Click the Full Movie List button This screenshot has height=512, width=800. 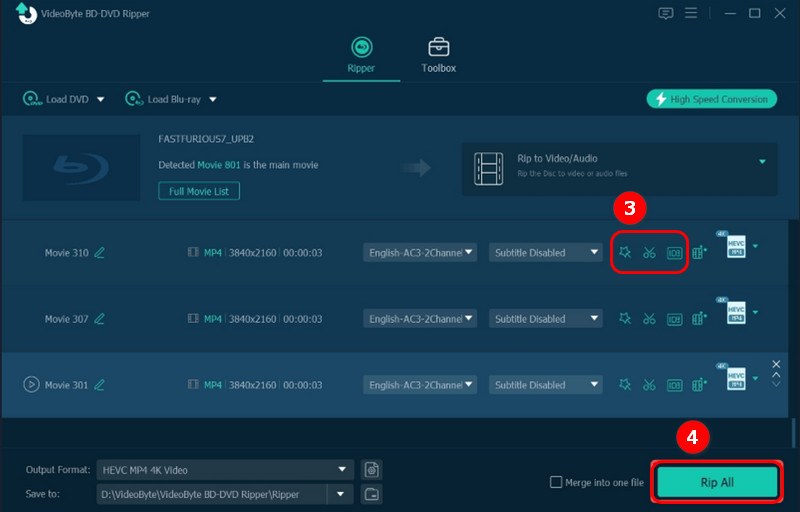[199, 190]
